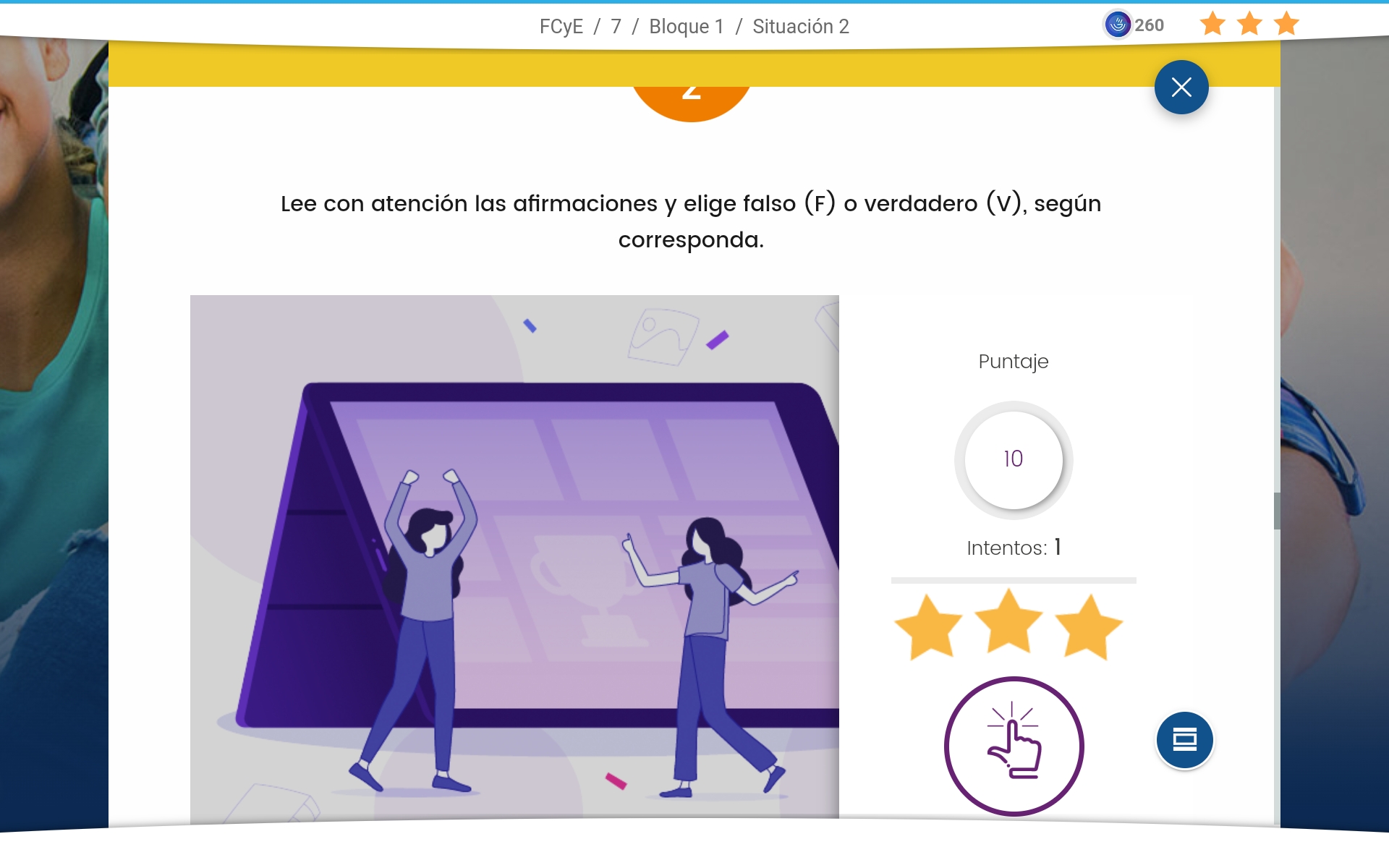Click the first star in the top header

click(1212, 24)
